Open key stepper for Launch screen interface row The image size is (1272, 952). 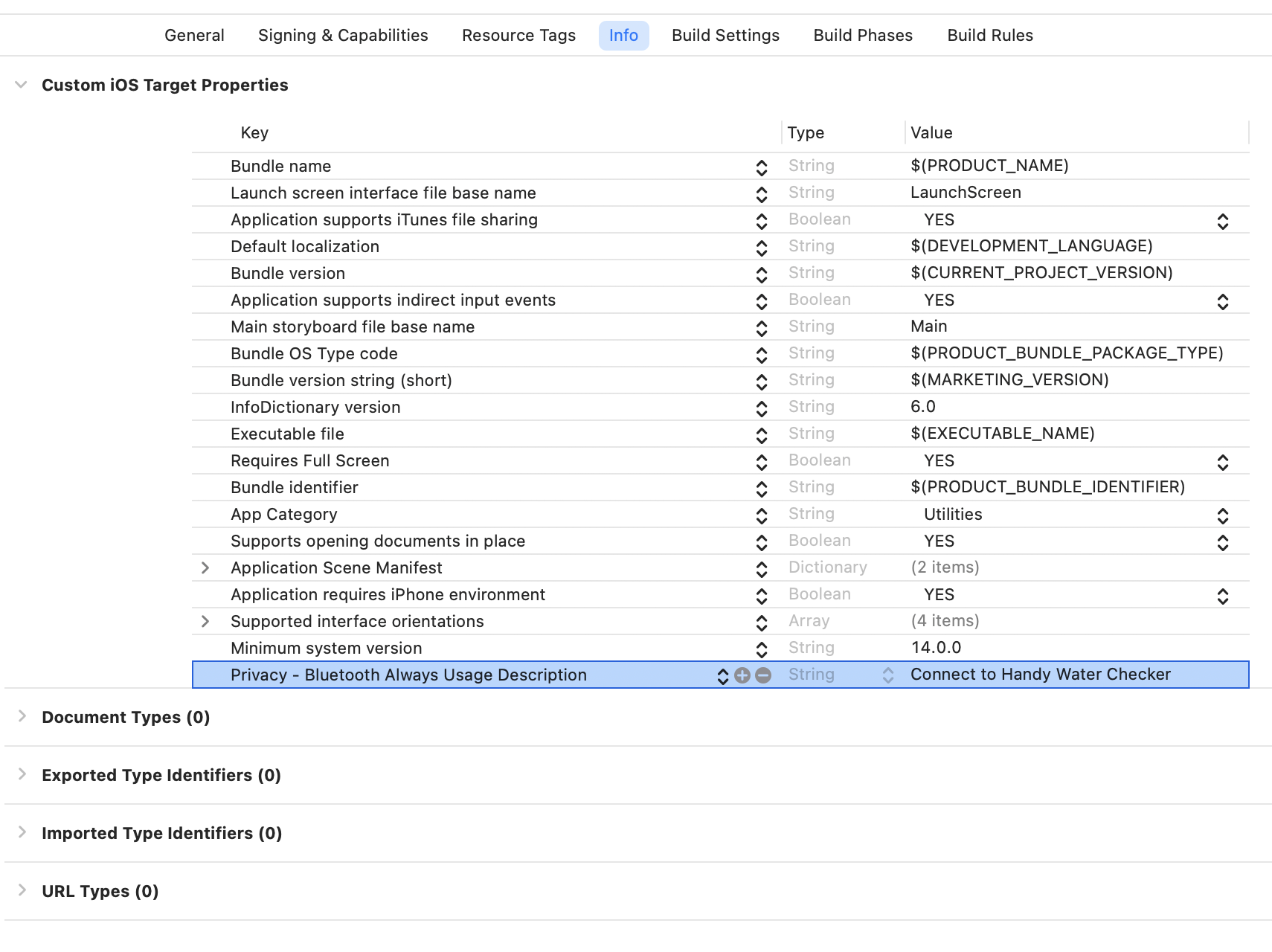tap(761, 194)
